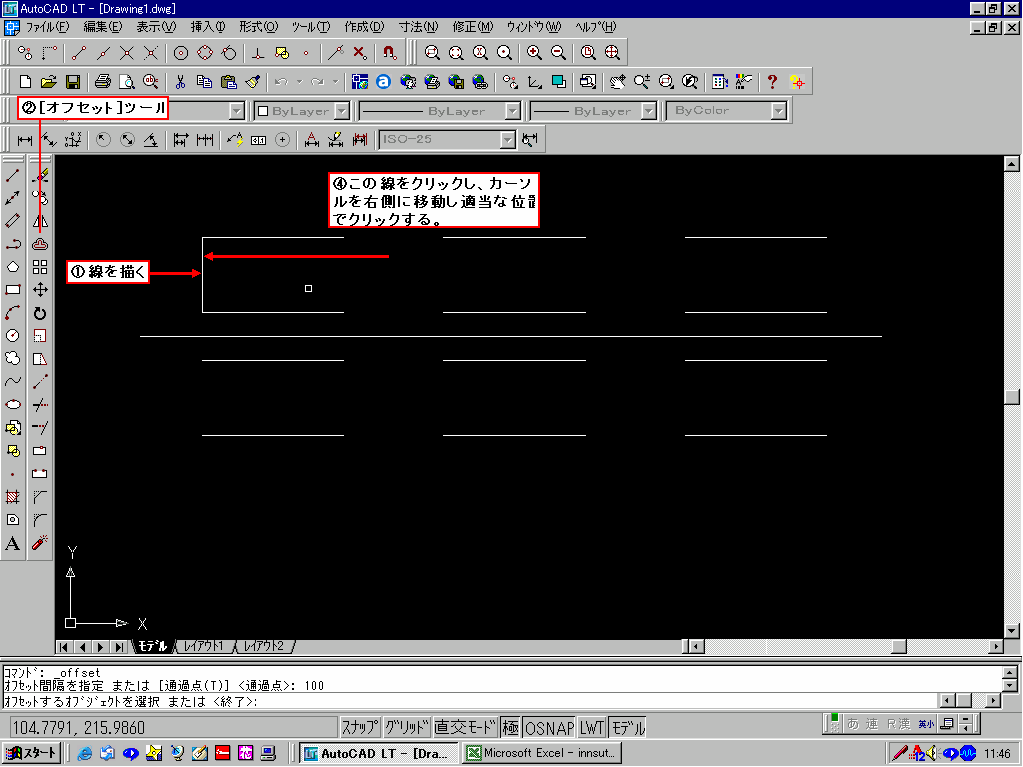Viewport: 1023px width, 767px height.
Task: Toggle モデル space button in status bar
Action: 628,727
